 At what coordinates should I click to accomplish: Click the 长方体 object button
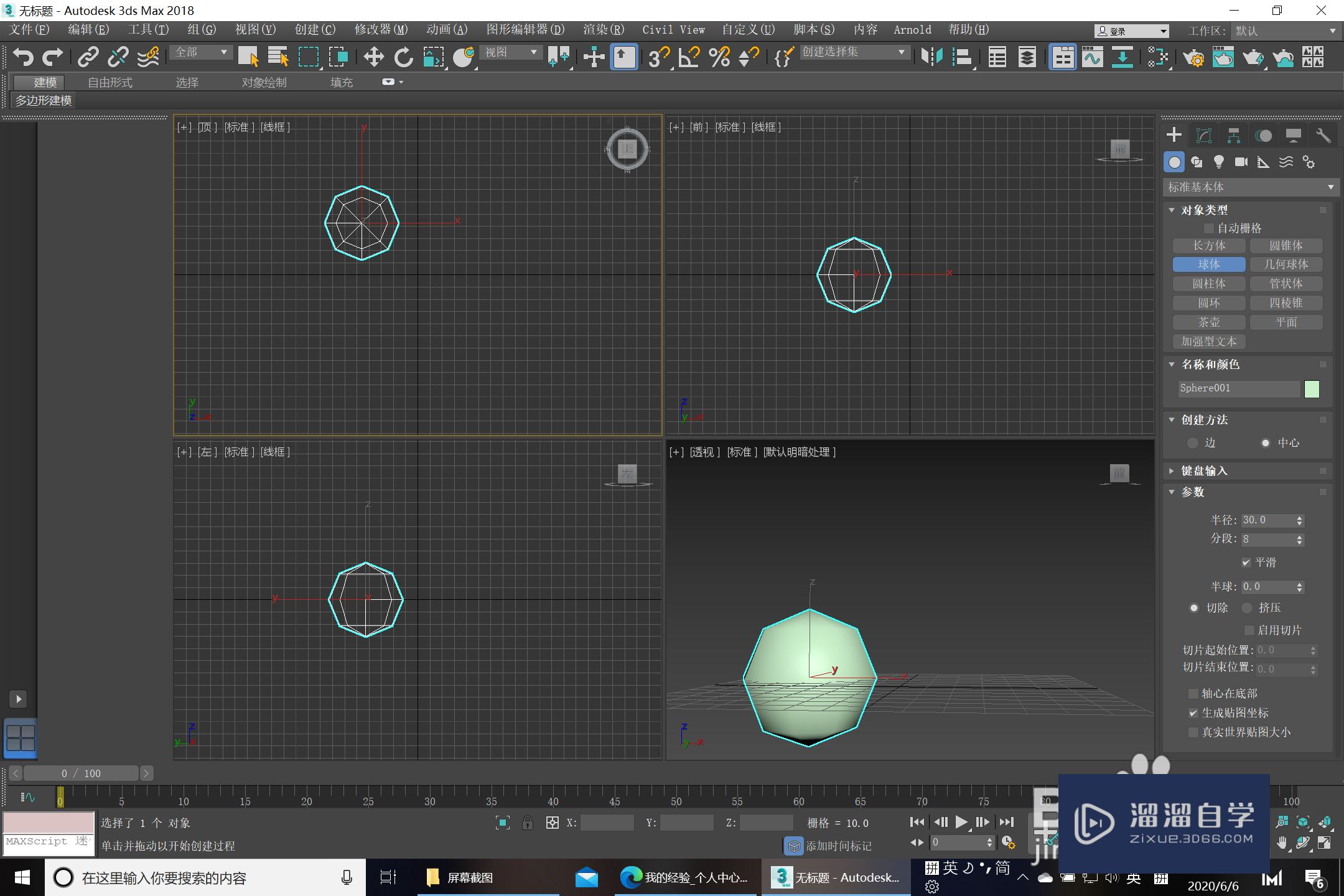click(1209, 246)
